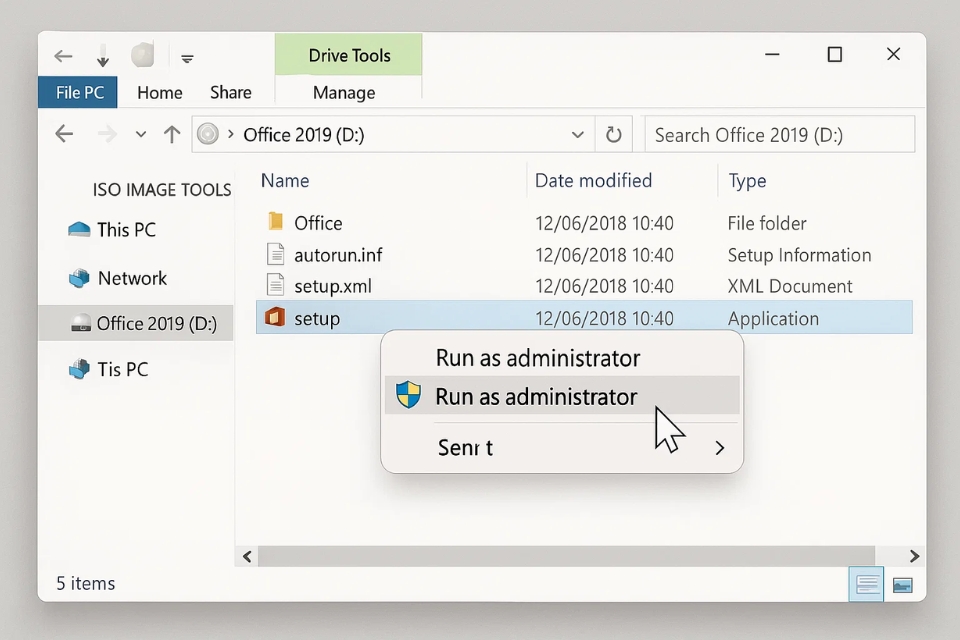Click the orange Office setup application icon
The height and width of the screenshot is (640, 960).
[275, 317]
